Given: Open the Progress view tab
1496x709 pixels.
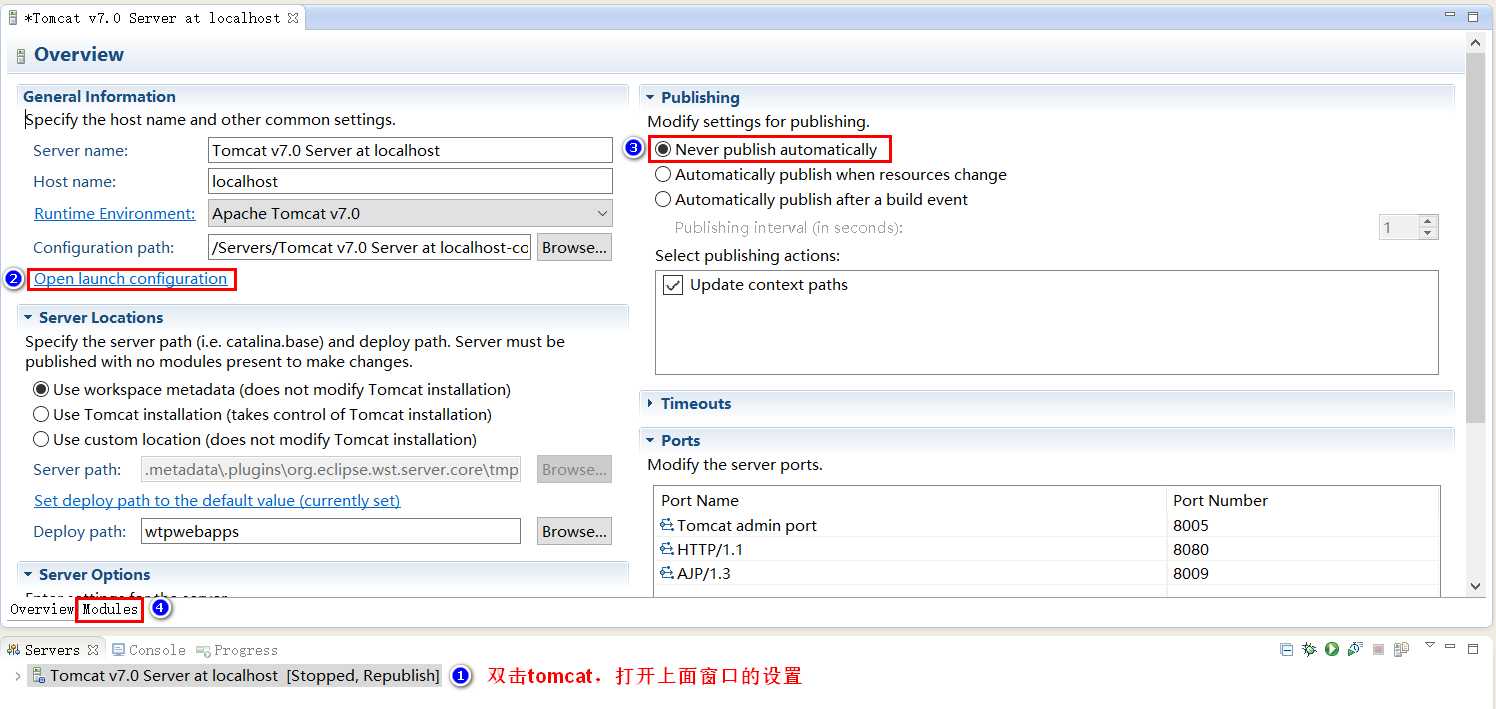Looking at the screenshot, I should (237, 650).
